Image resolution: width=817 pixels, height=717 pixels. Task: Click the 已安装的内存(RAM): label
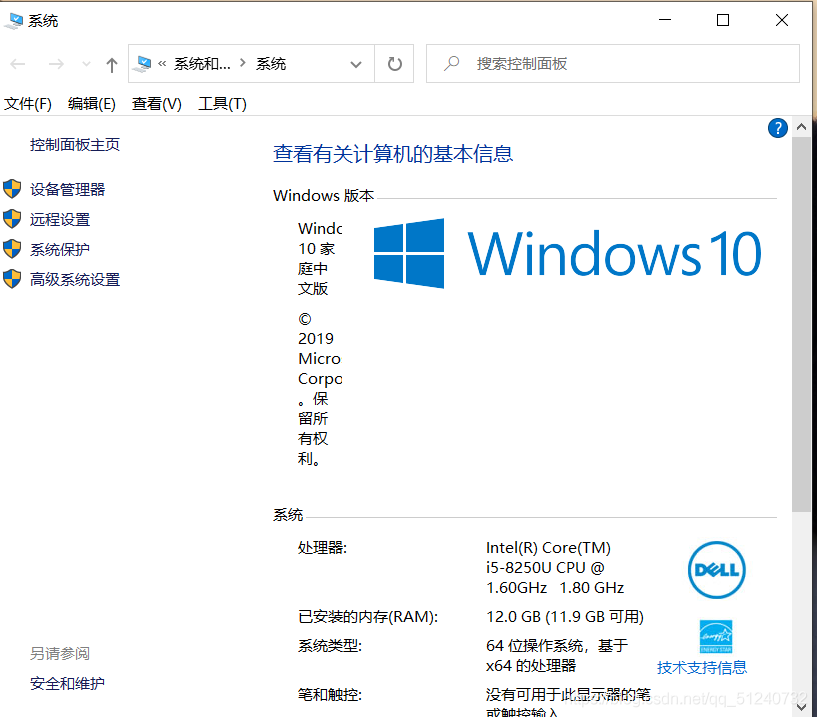click(x=368, y=616)
